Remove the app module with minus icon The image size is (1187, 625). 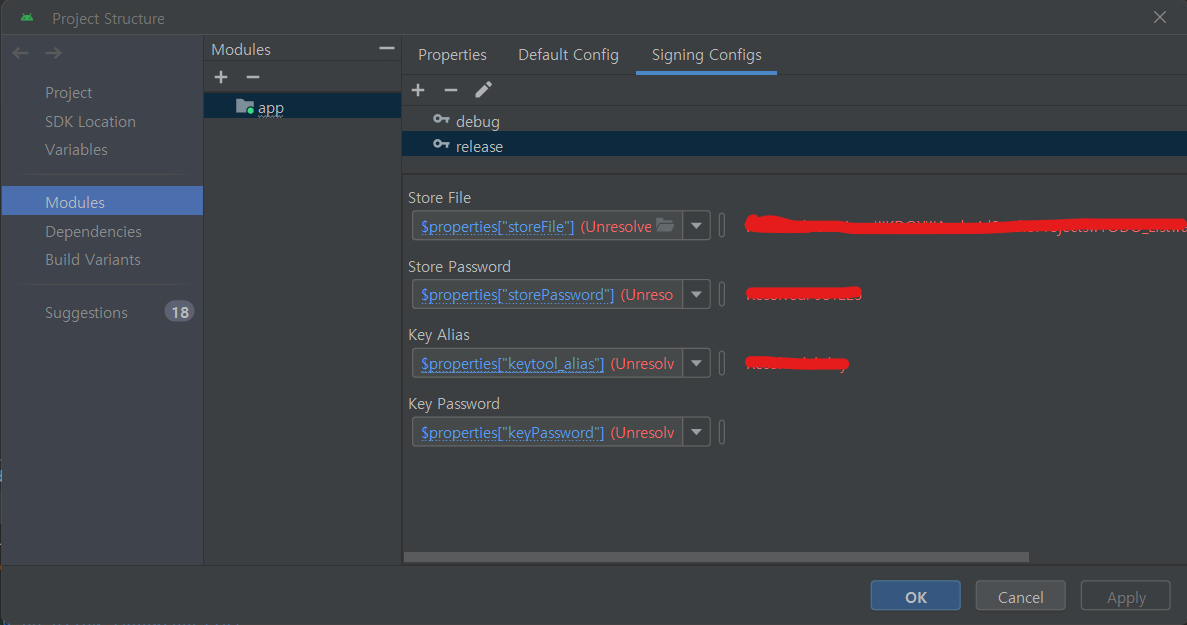tap(252, 77)
